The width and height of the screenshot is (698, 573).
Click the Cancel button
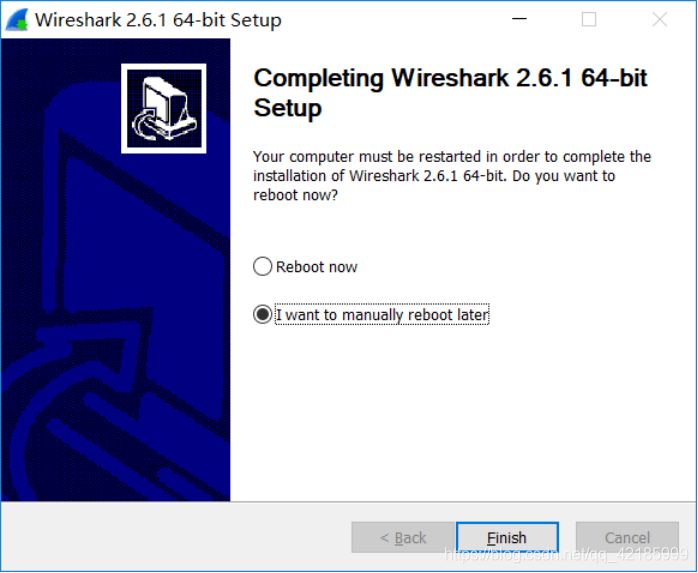coord(627,537)
